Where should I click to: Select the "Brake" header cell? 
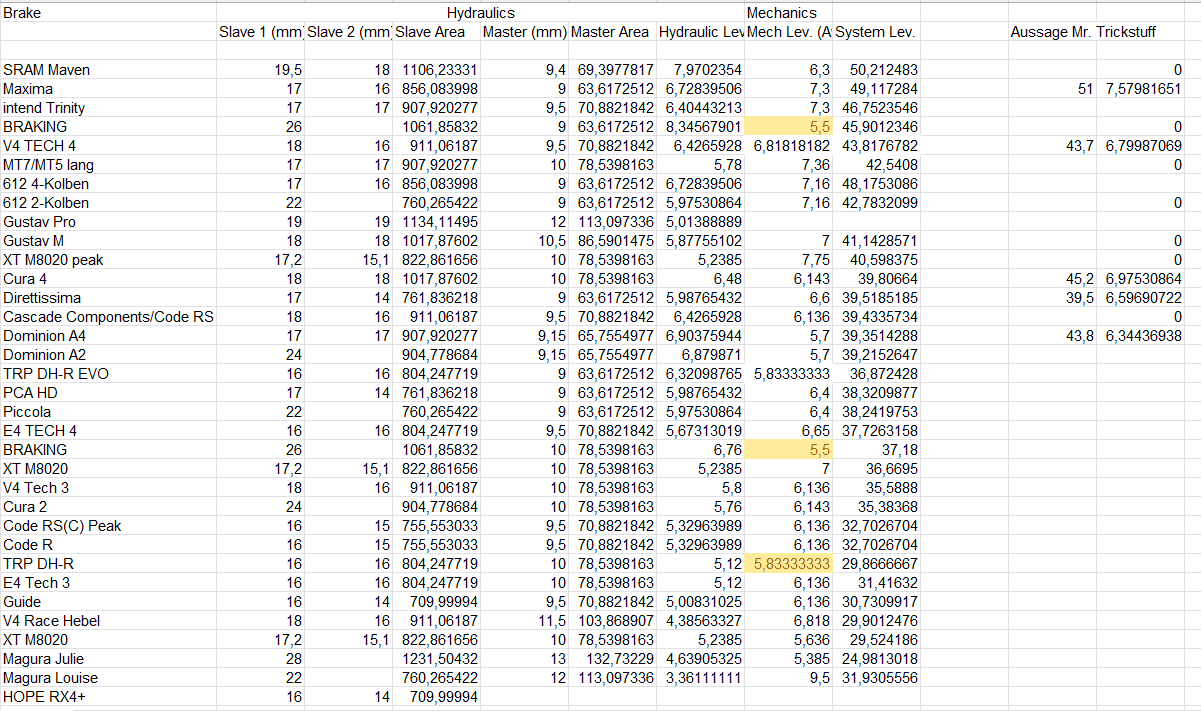22,13
